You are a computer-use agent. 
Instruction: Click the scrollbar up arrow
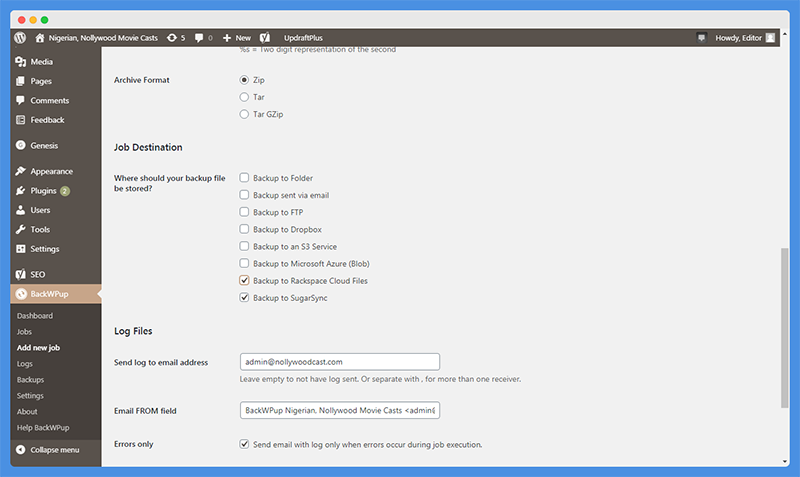point(785,34)
